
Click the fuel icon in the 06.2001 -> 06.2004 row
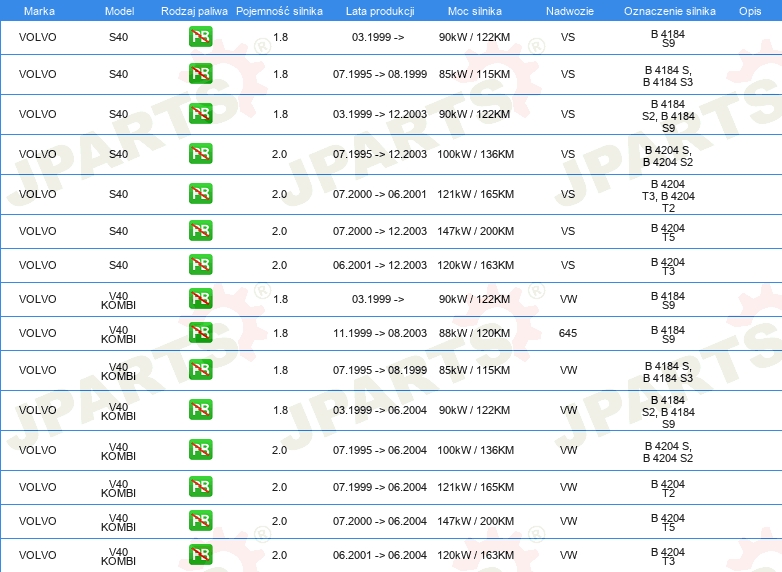(x=200, y=555)
